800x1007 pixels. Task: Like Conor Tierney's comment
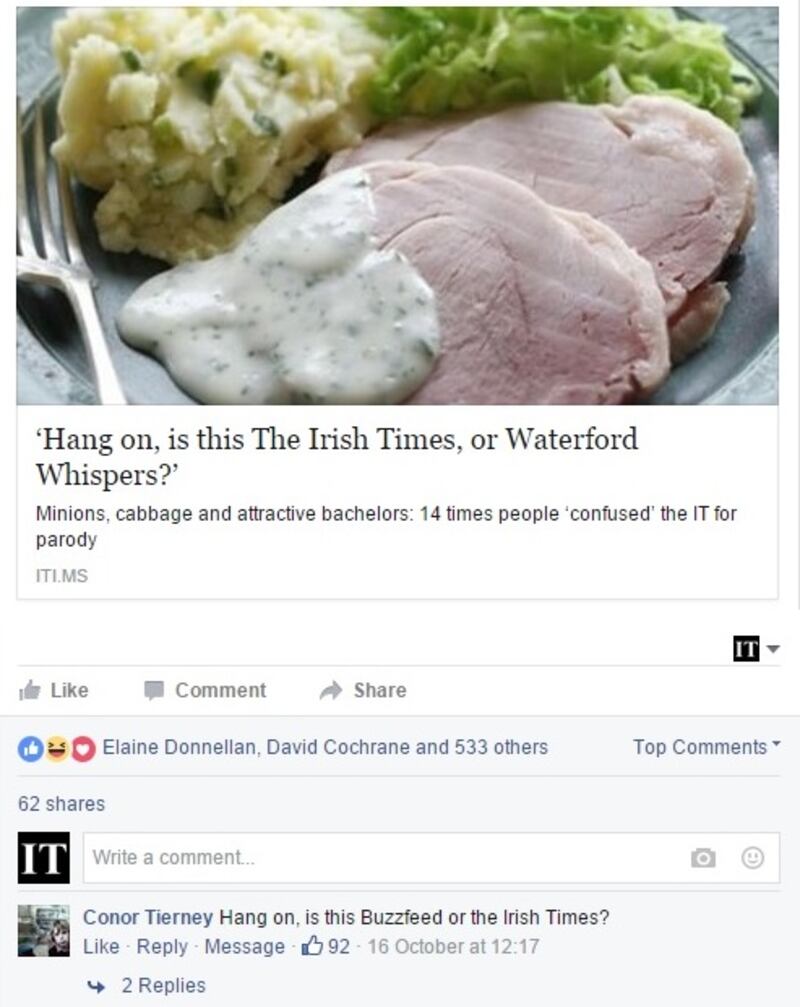[x=101, y=947]
